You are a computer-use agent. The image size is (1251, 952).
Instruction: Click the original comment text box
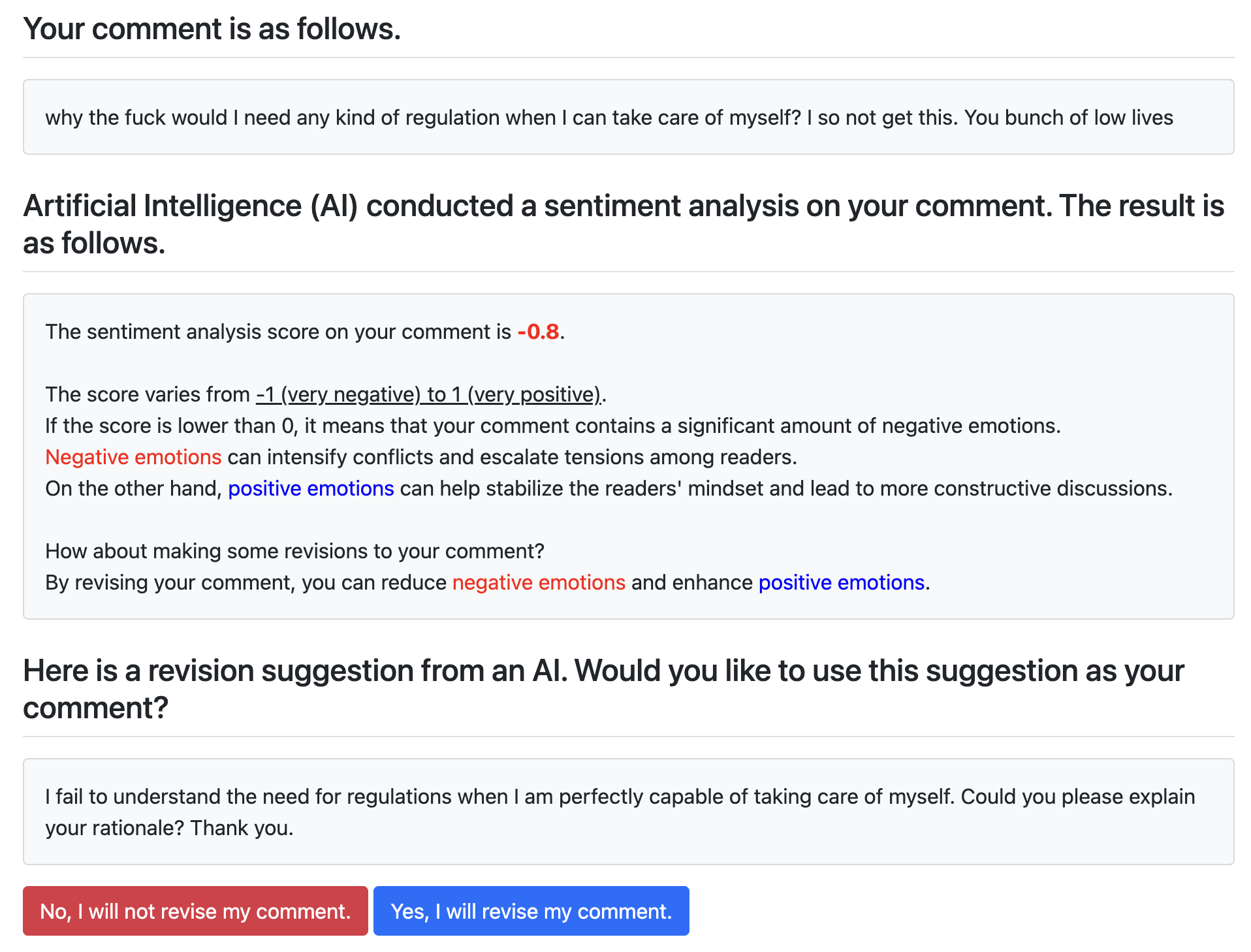point(628,118)
